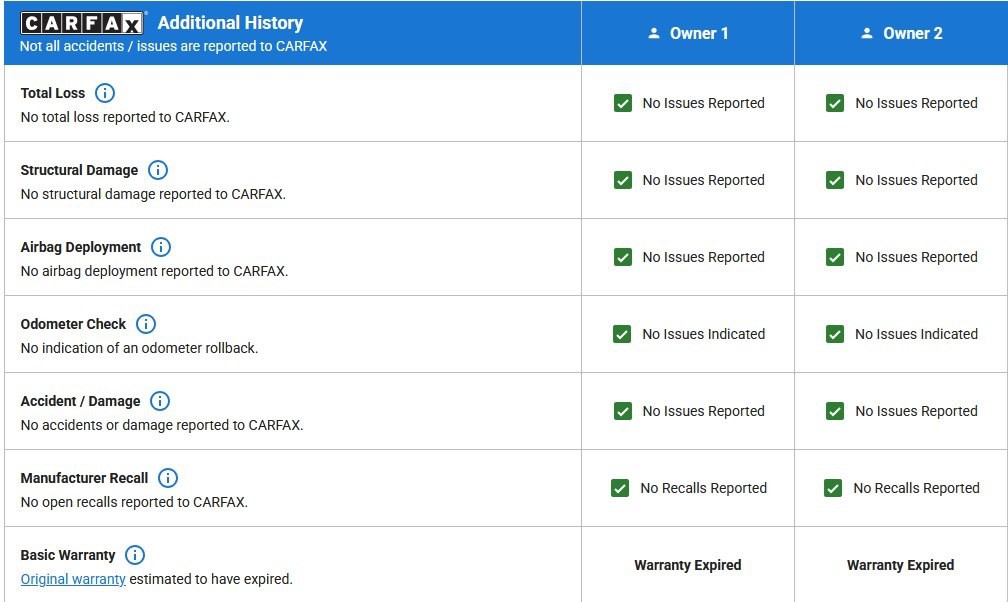The height and width of the screenshot is (602, 1008).
Task: Click Owner 2 green check for Structural Damage
Action: tap(835, 180)
